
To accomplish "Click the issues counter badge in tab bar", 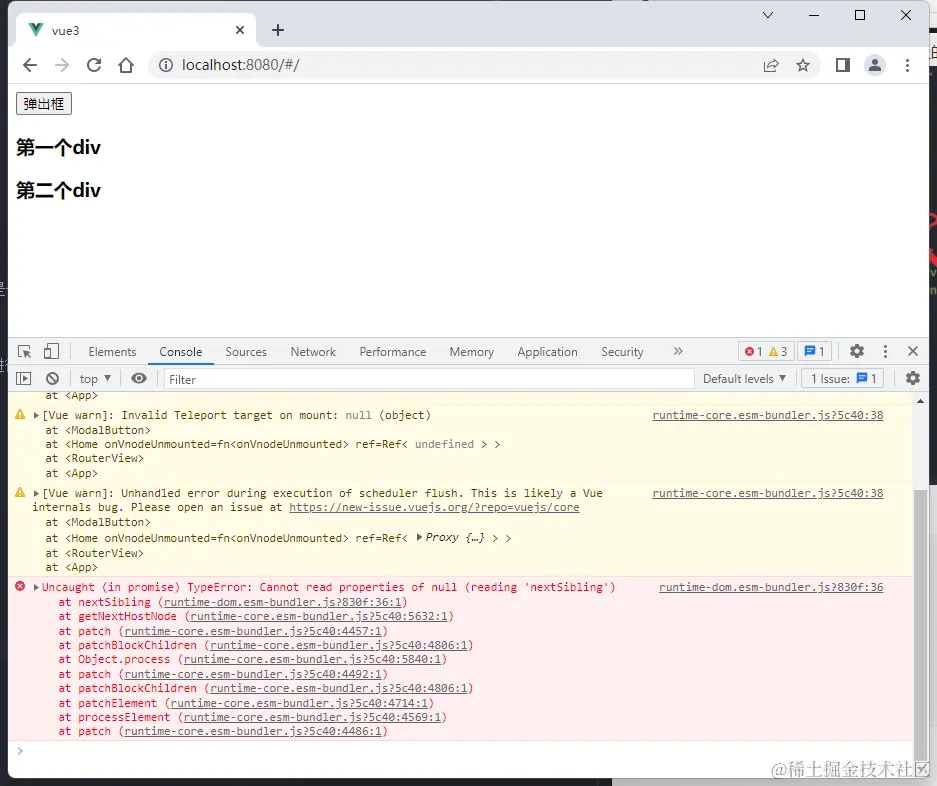I will [x=814, y=351].
